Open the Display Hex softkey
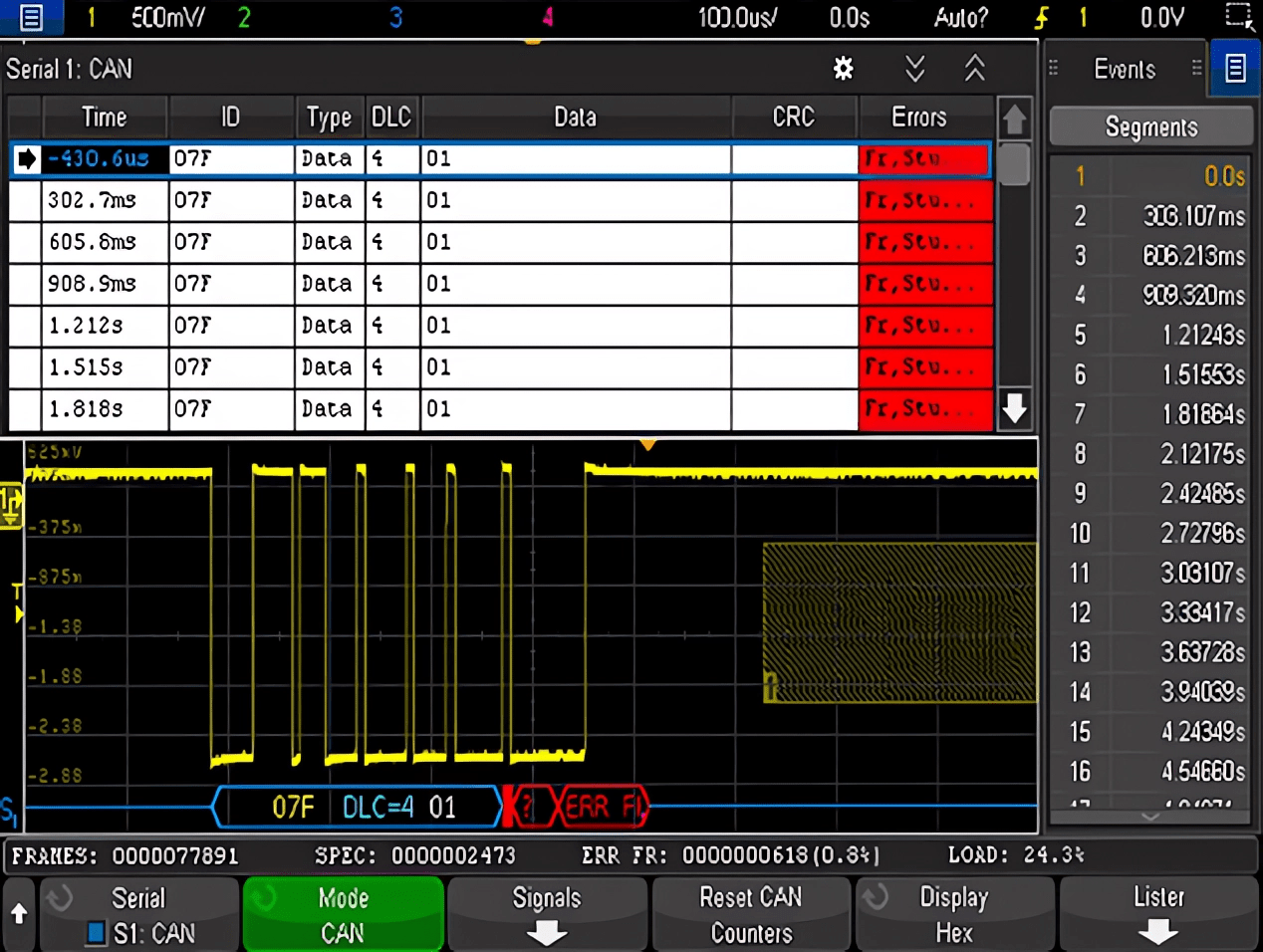The image size is (1263, 952). click(953, 914)
